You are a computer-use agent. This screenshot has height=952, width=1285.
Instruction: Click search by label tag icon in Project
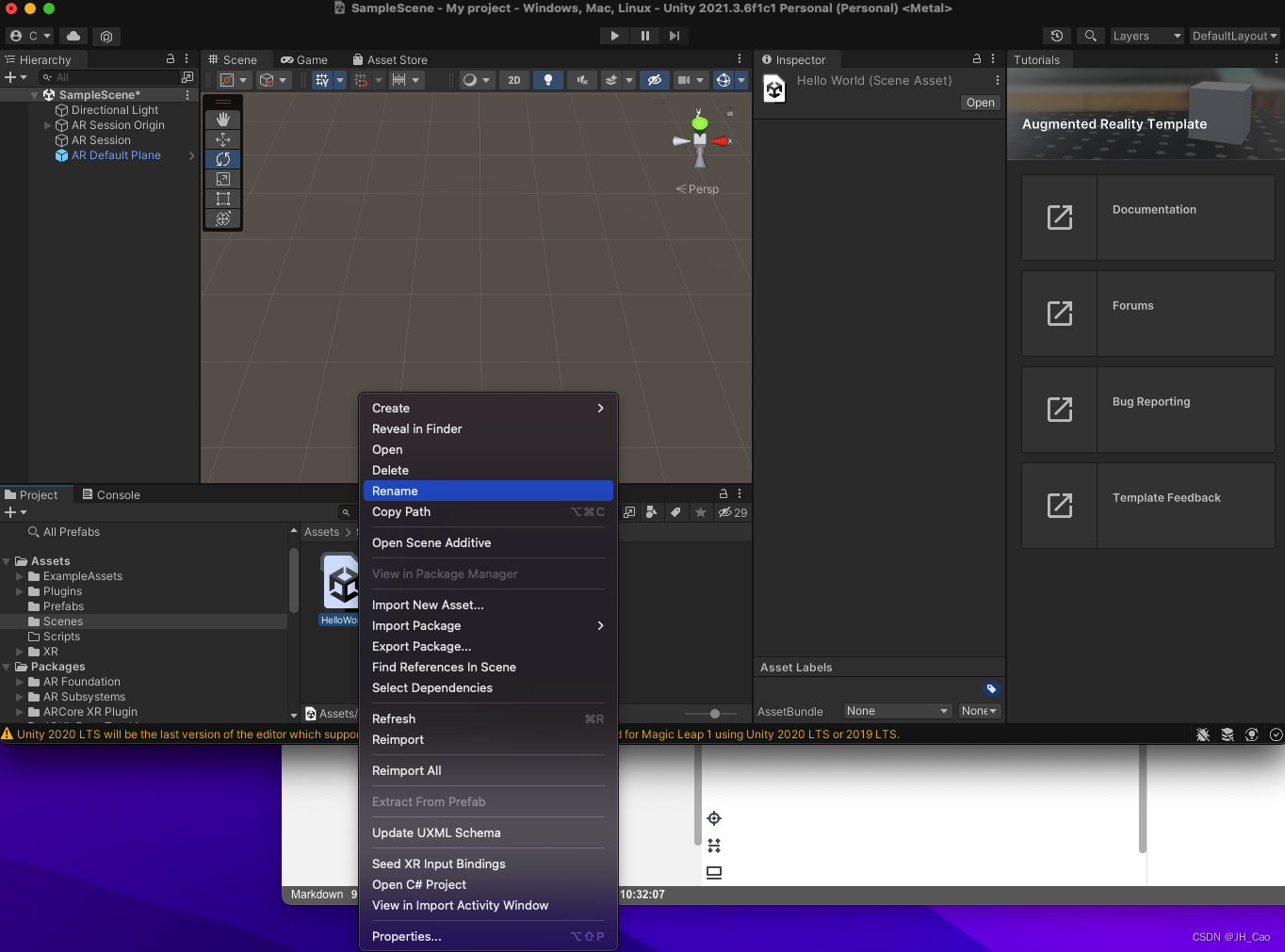(x=675, y=512)
